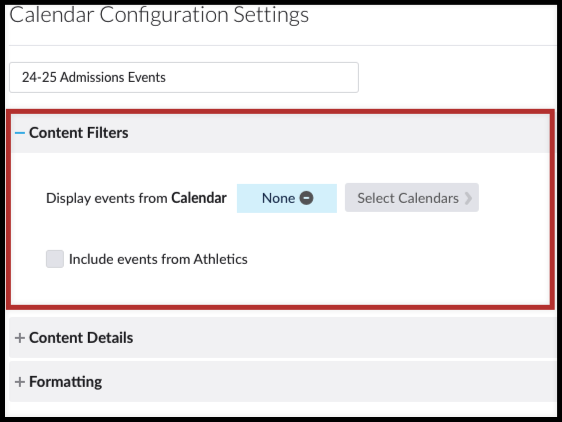The width and height of the screenshot is (562, 422).
Task: Collapse Content Filters using the minus icon
Action: pyautogui.click(x=20, y=133)
